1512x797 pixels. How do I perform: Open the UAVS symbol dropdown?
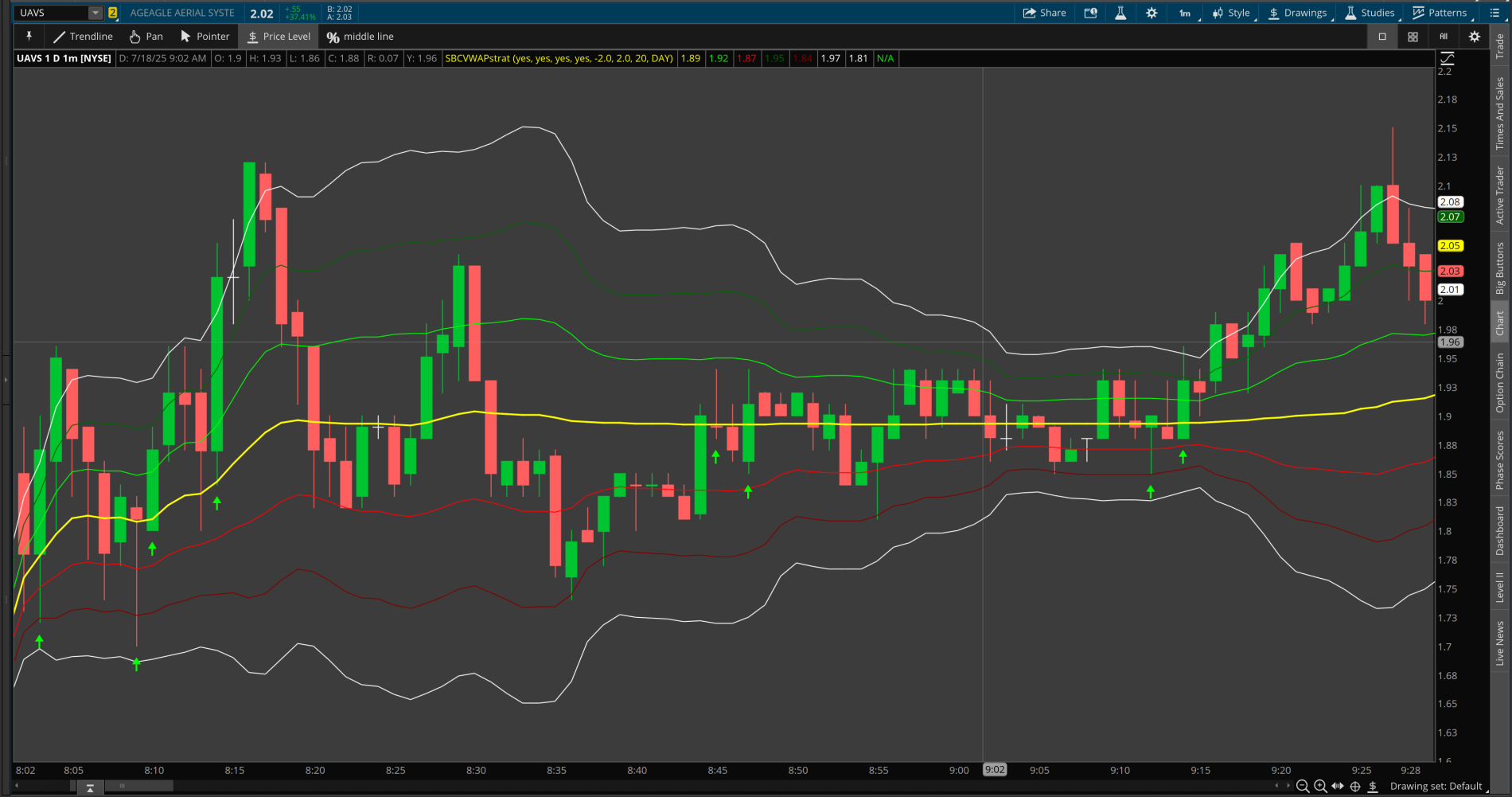pos(95,12)
